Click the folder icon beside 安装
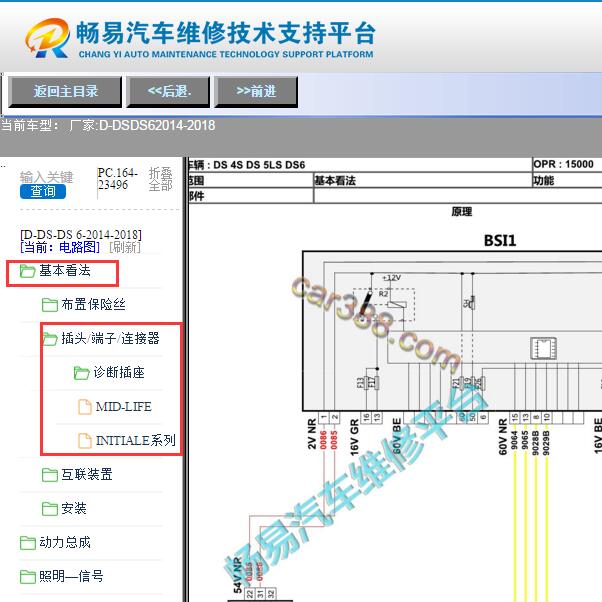 click(x=50, y=509)
